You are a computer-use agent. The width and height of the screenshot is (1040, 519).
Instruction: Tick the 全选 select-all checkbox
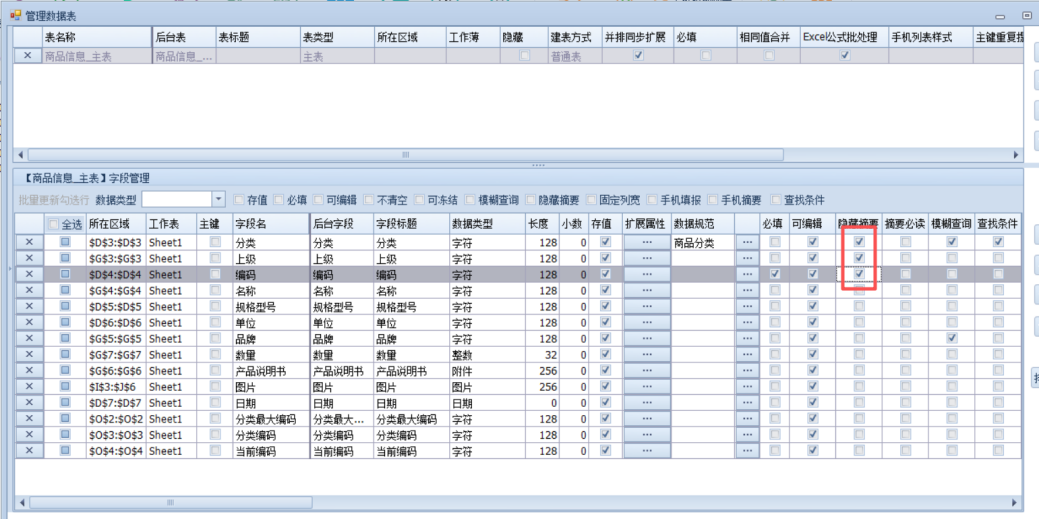54,225
